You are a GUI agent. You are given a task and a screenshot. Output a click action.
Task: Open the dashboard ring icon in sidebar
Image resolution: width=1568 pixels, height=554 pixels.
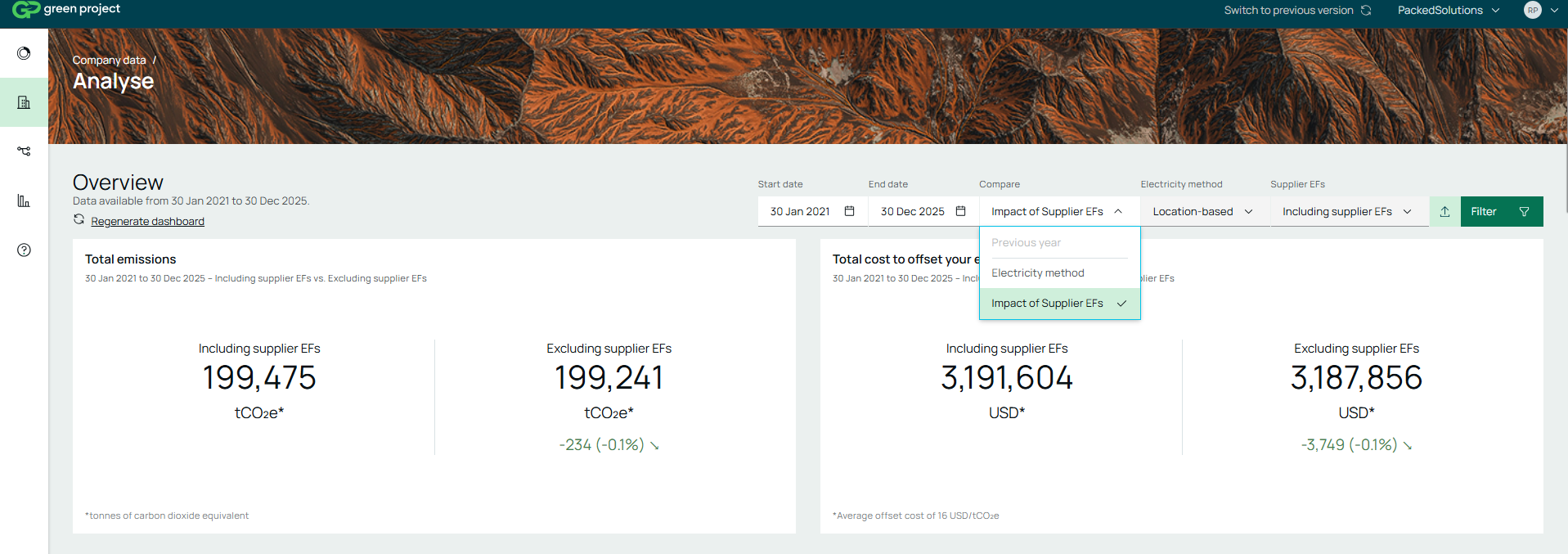click(x=24, y=53)
